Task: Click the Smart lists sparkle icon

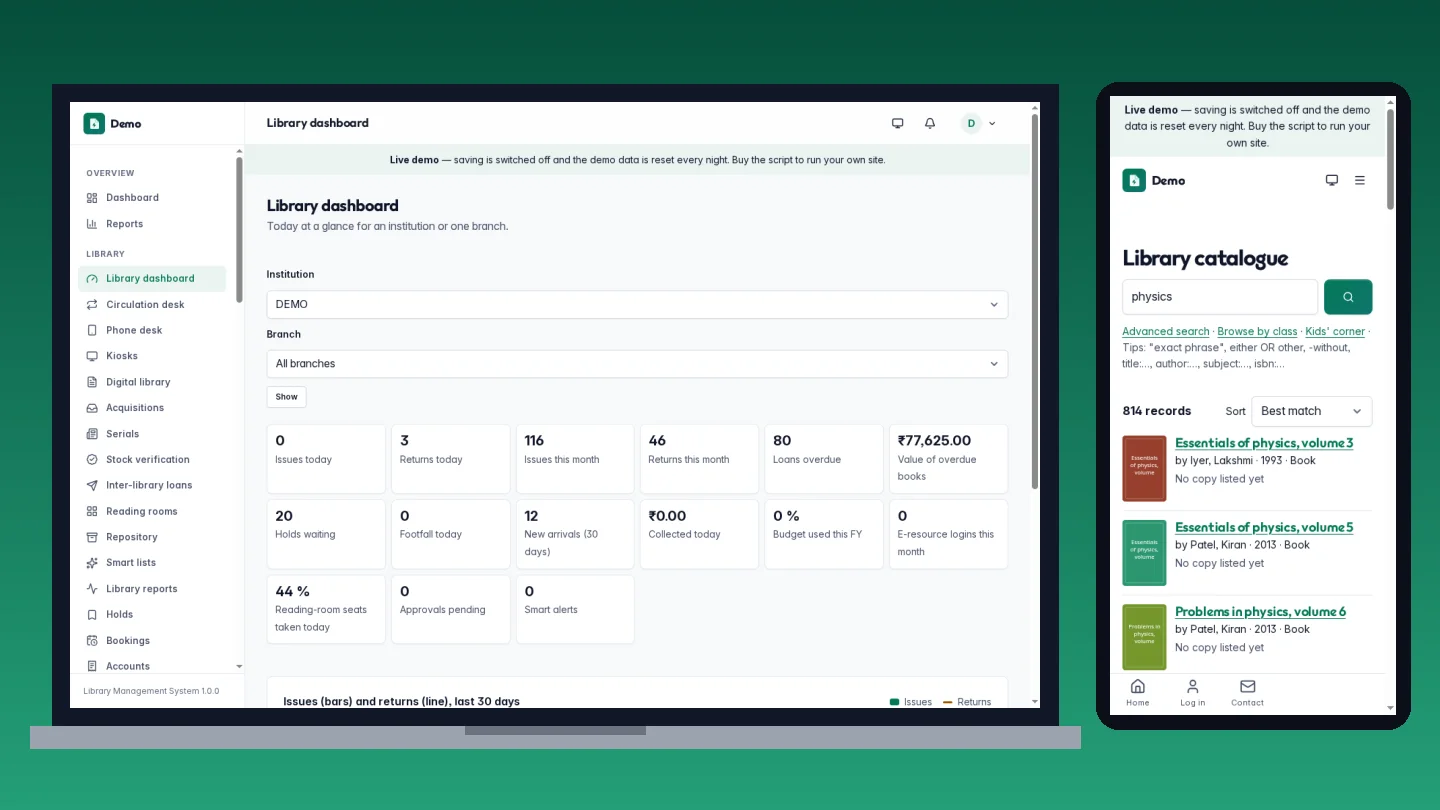Action: pyautogui.click(x=92, y=563)
